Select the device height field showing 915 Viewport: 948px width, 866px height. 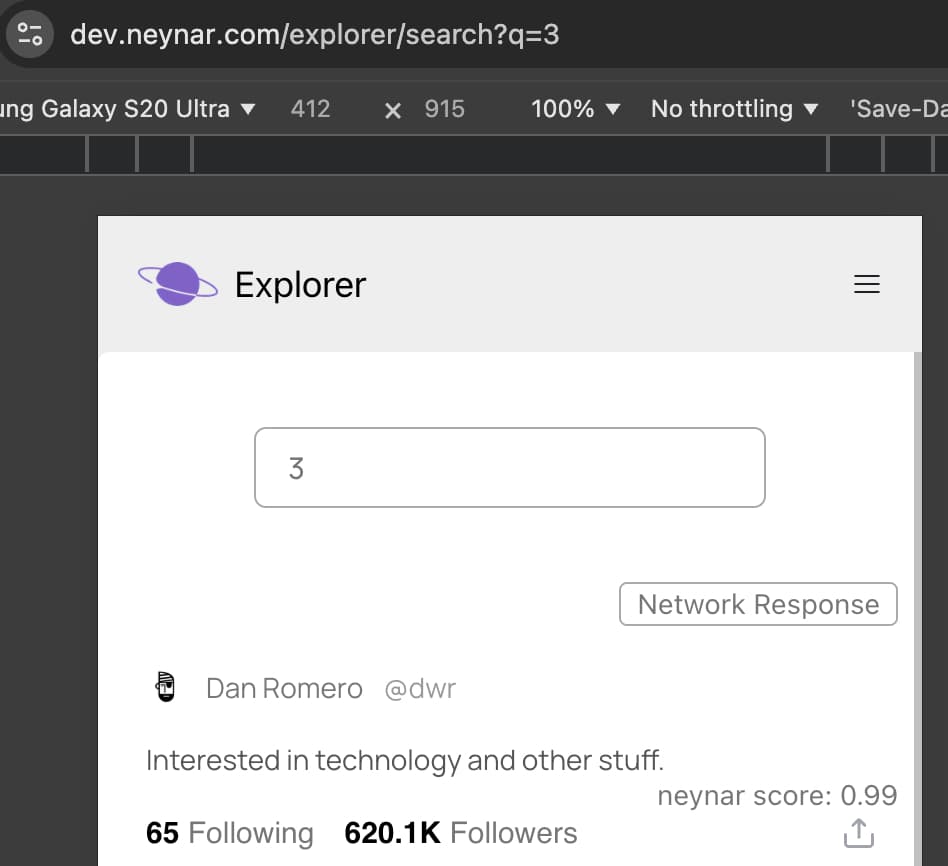click(444, 109)
